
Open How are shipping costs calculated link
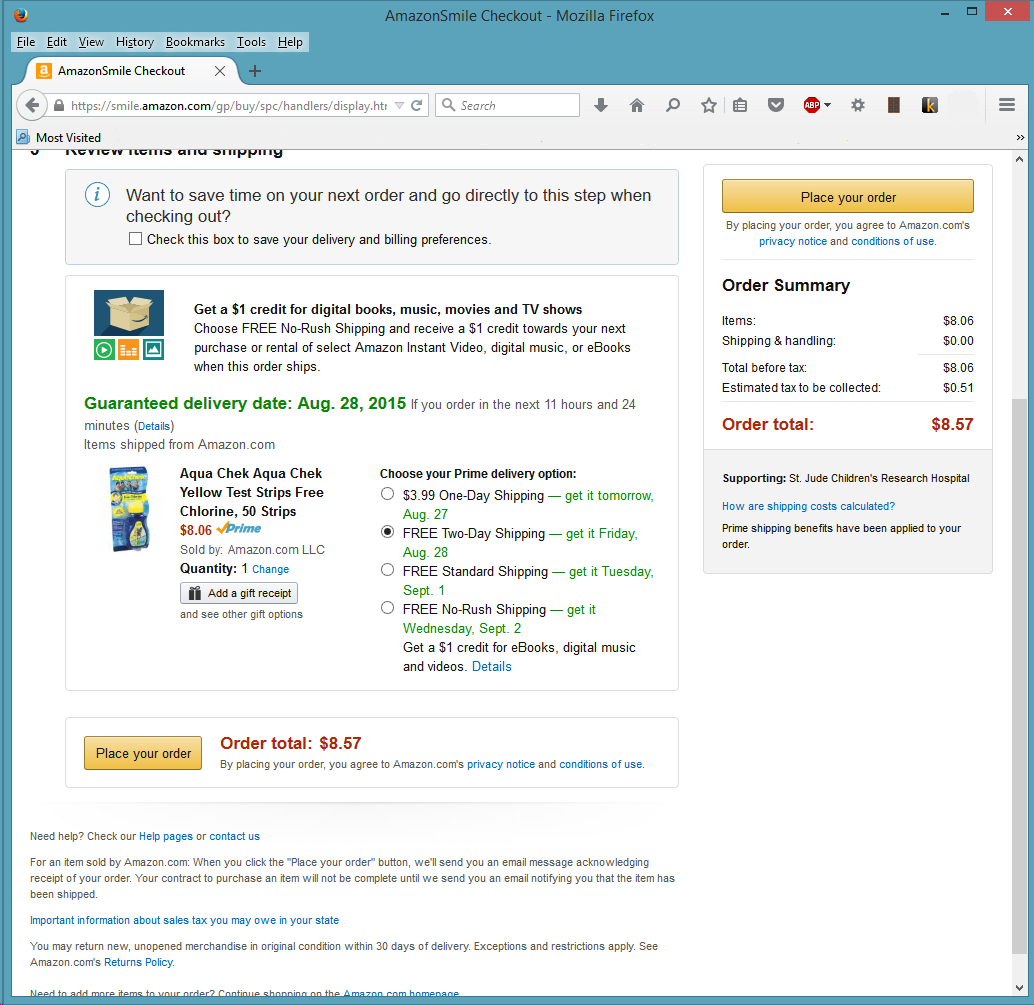click(x=808, y=506)
